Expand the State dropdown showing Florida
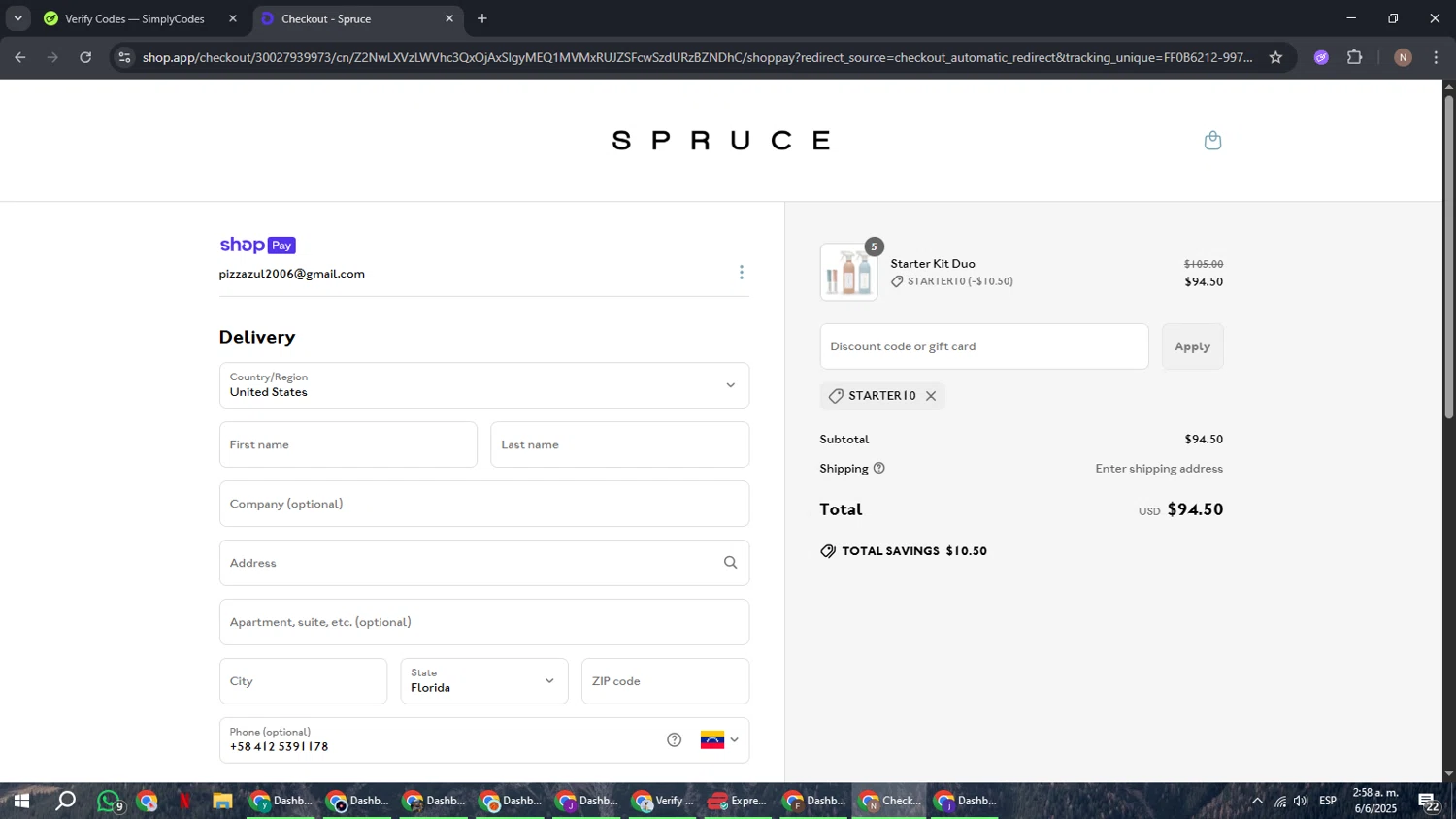Image resolution: width=1456 pixels, height=819 pixels. (484, 681)
